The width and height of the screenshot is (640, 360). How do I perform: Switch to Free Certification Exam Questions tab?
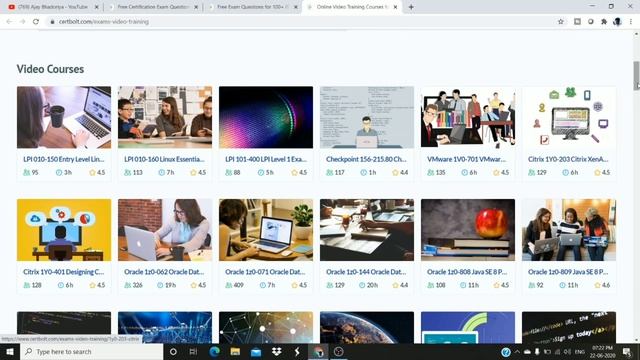point(153,7)
